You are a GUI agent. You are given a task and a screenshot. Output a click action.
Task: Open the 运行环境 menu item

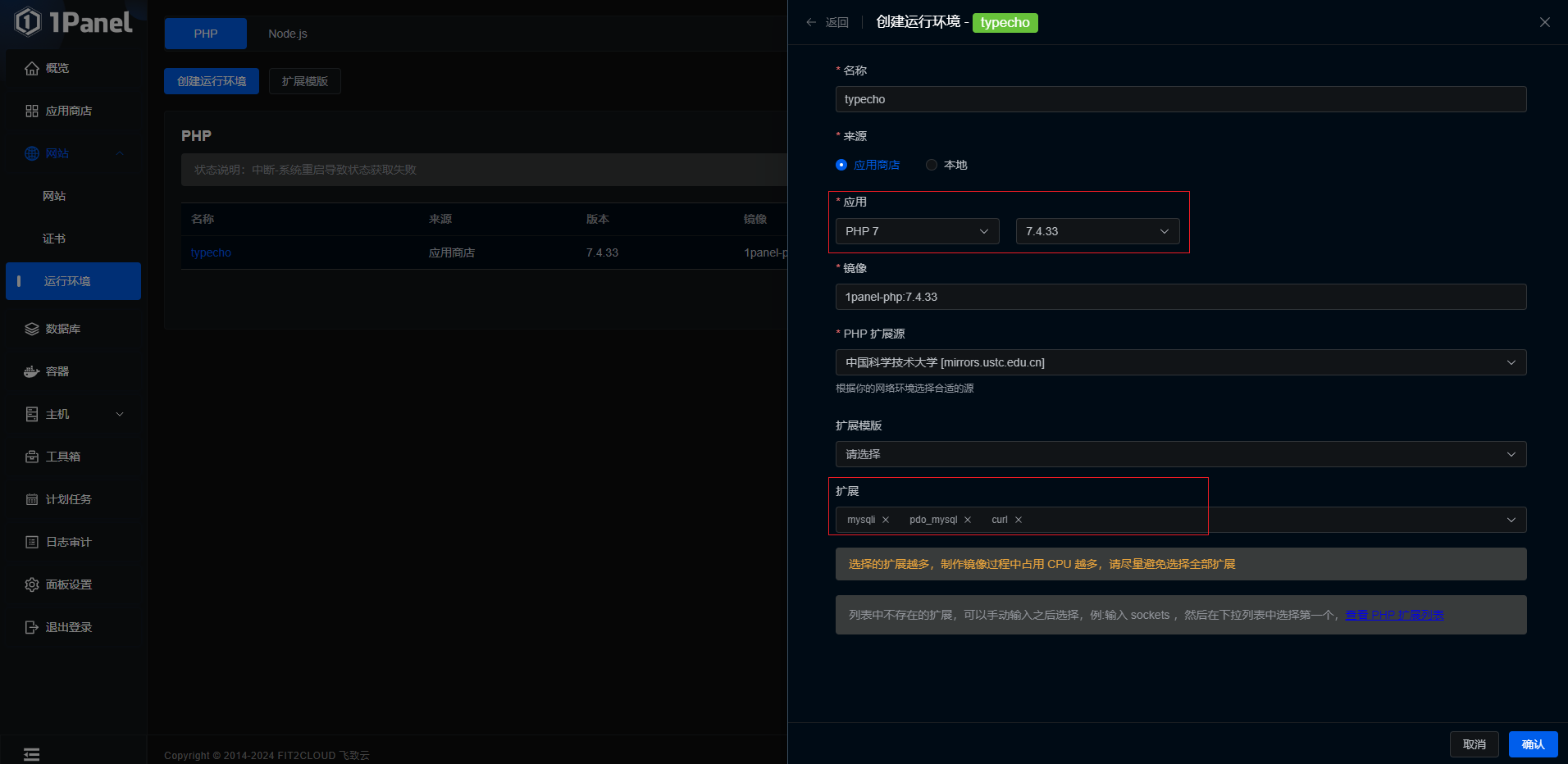coord(74,281)
